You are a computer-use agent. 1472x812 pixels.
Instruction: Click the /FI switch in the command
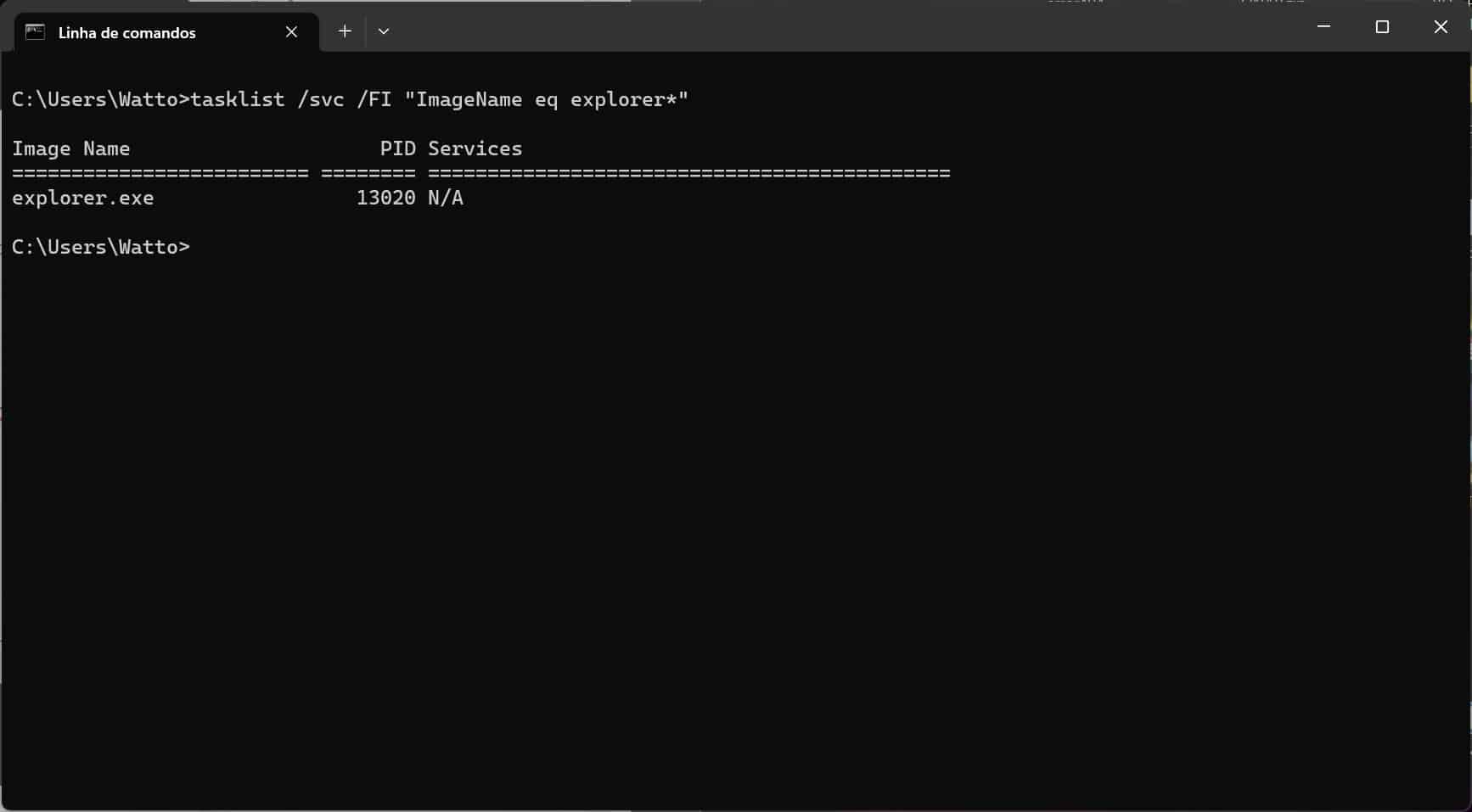pos(374,99)
